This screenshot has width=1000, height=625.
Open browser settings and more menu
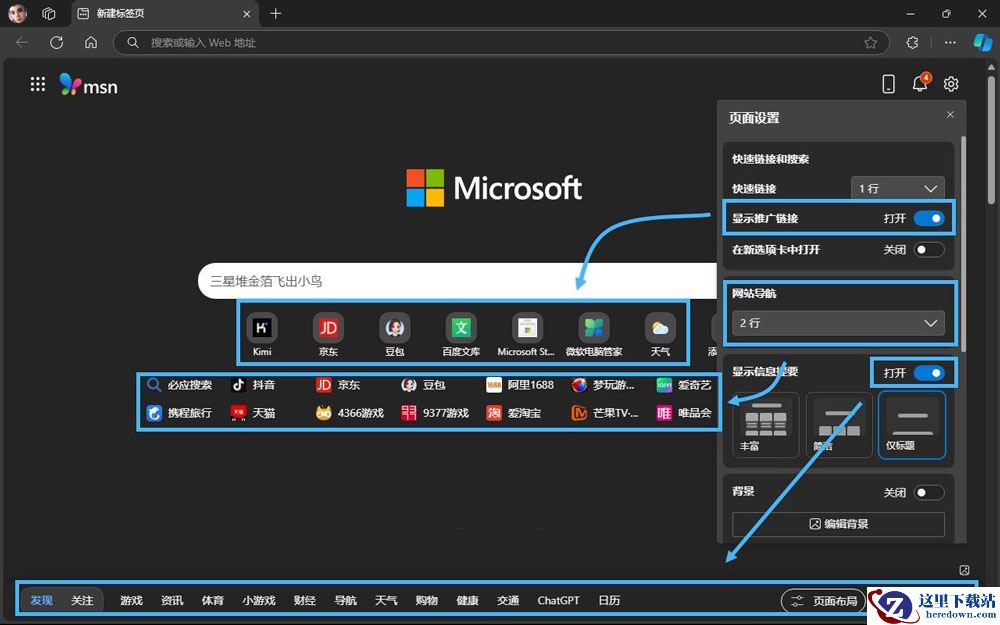tap(950, 43)
